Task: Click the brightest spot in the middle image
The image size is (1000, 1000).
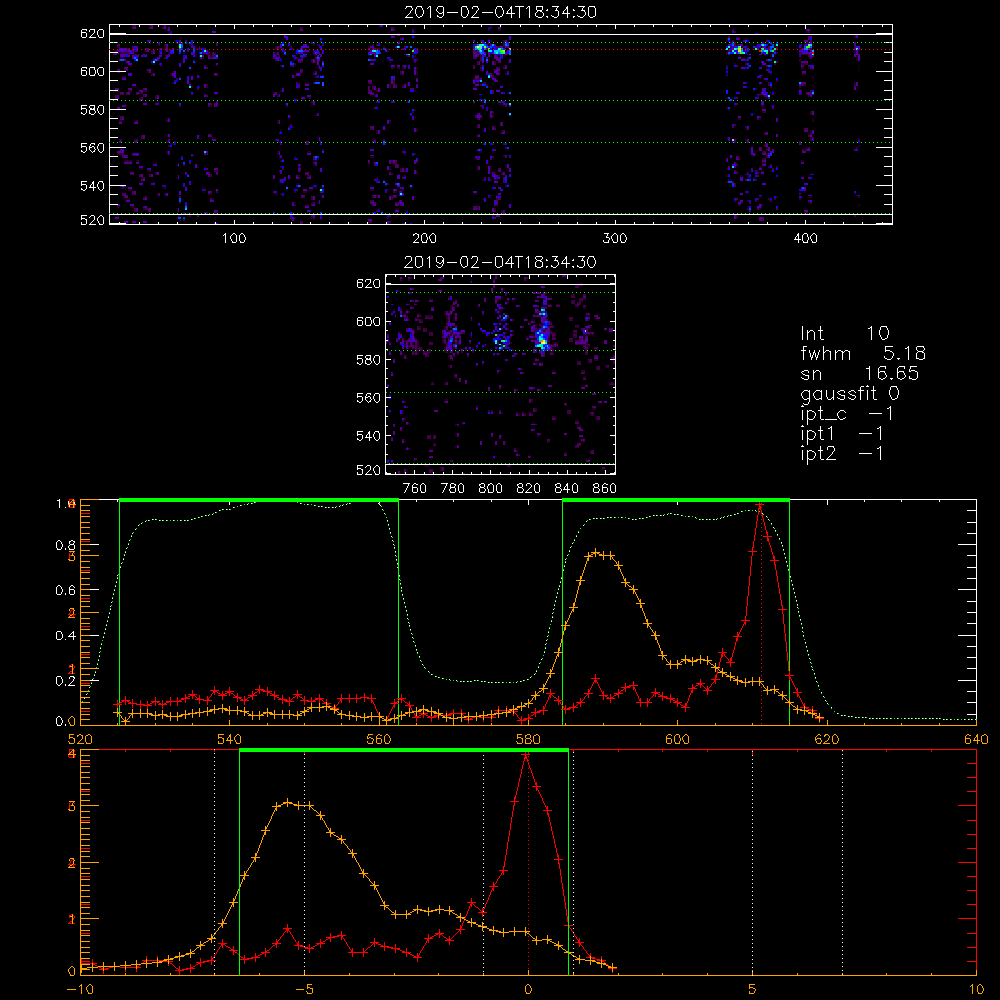Action: click(543, 342)
